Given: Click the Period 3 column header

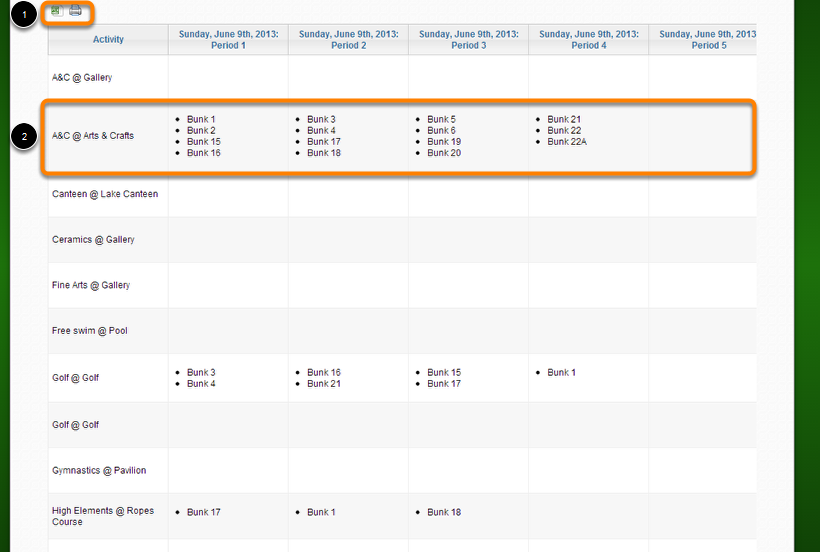Looking at the screenshot, I should (x=468, y=39).
